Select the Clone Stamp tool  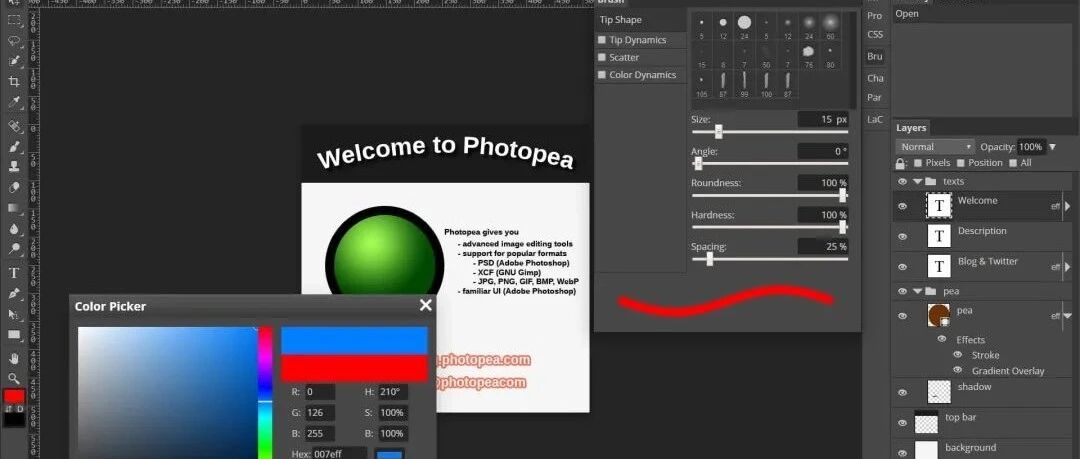(14, 167)
